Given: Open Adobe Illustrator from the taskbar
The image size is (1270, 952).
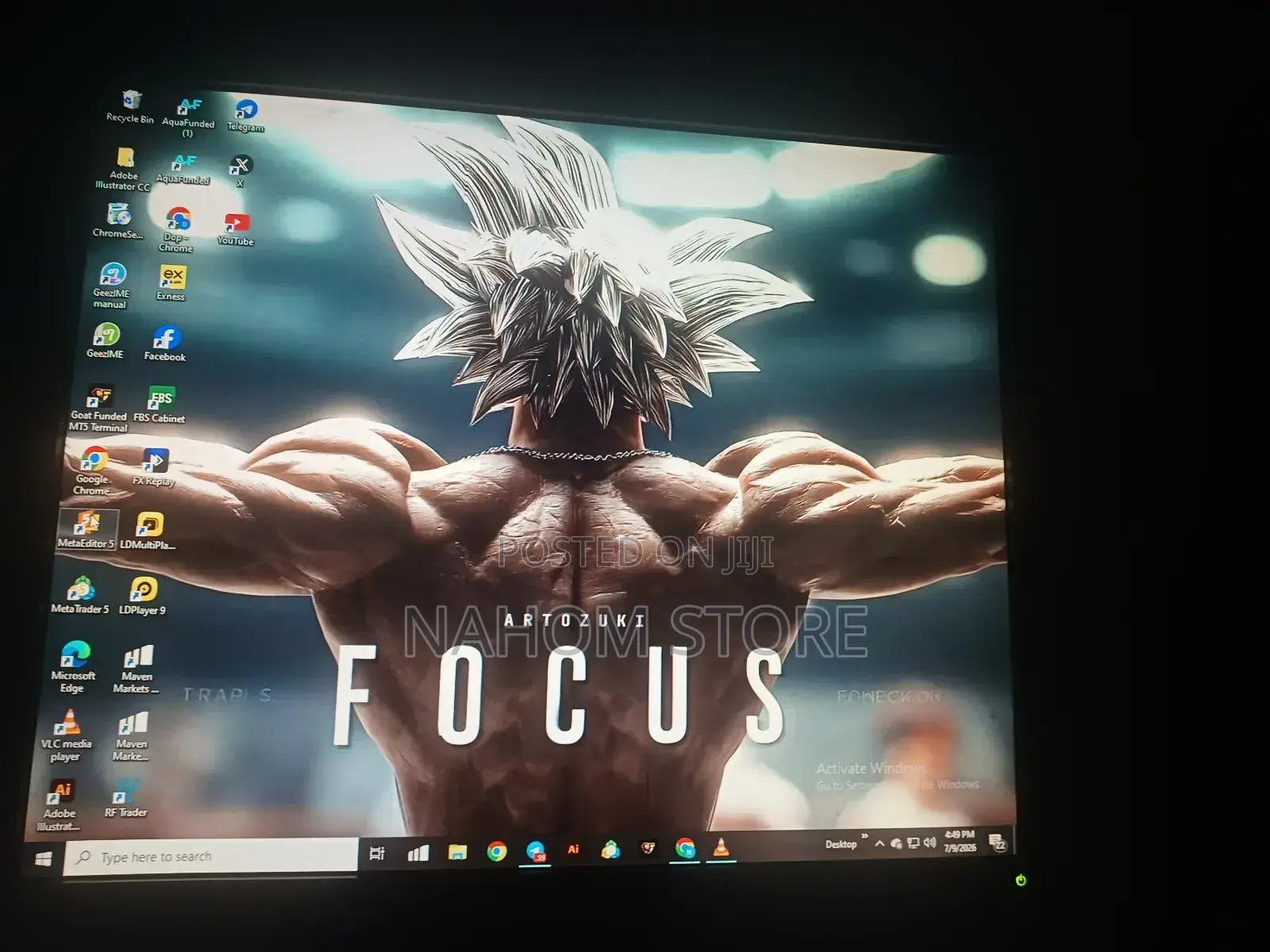Looking at the screenshot, I should pos(573,849).
